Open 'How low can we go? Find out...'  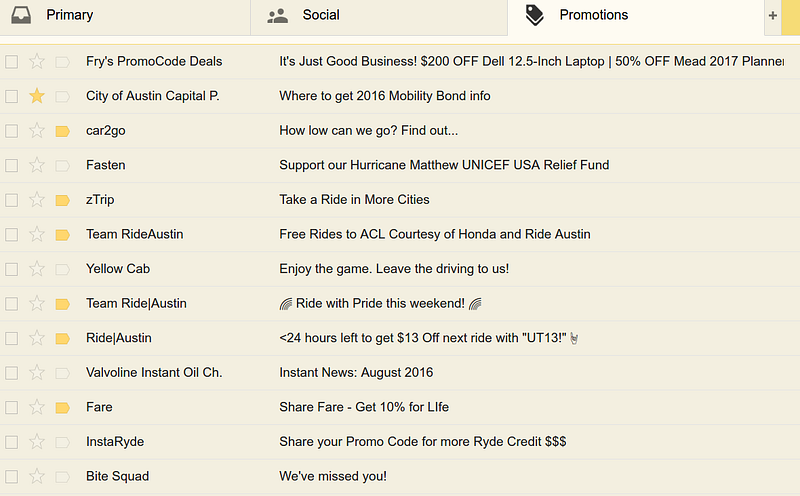click(x=368, y=131)
